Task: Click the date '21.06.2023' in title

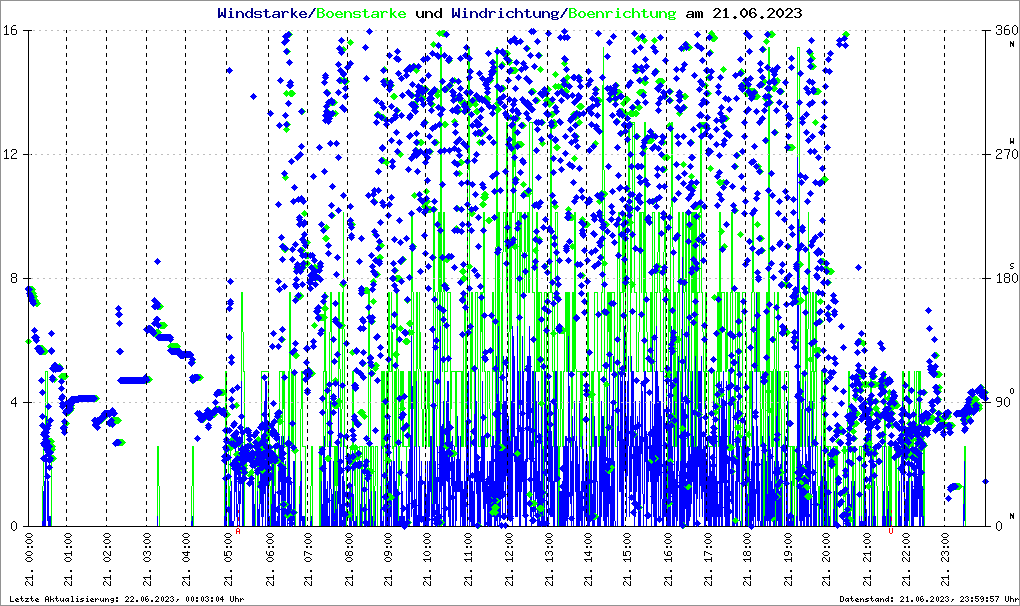Action: click(757, 13)
